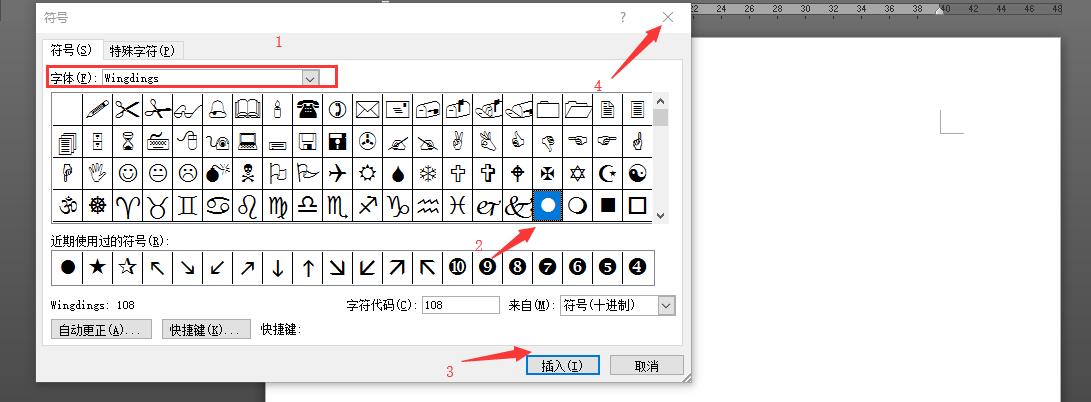Image resolution: width=1091 pixels, height=402 pixels.
Task: Pick the Om symbol
Action: (x=67, y=206)
